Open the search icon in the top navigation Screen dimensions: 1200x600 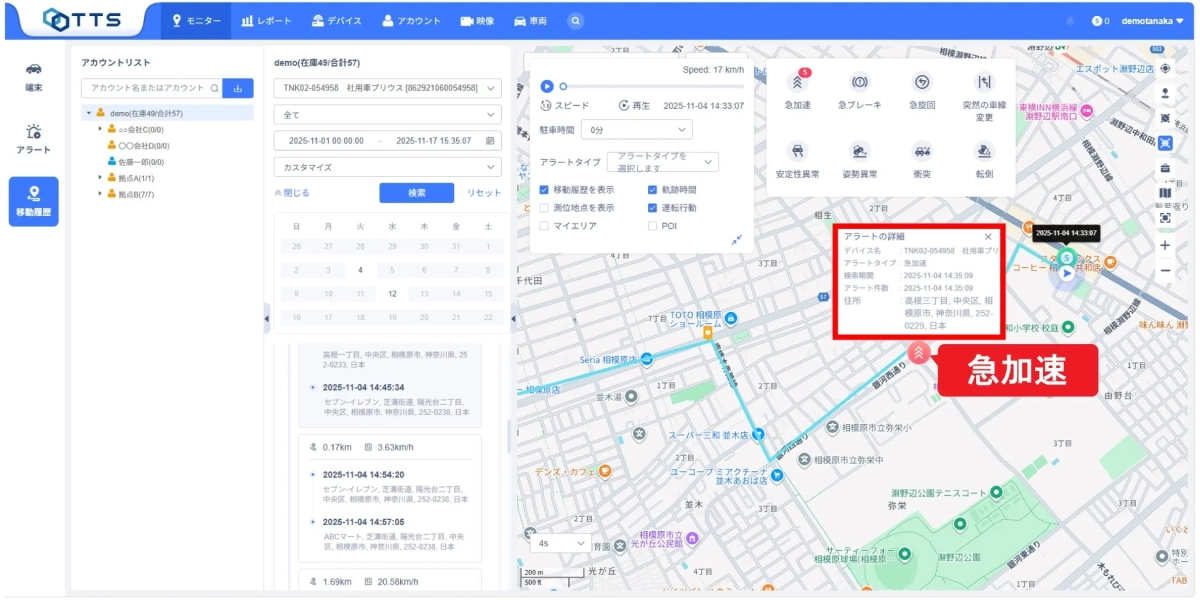pos(574,19)
